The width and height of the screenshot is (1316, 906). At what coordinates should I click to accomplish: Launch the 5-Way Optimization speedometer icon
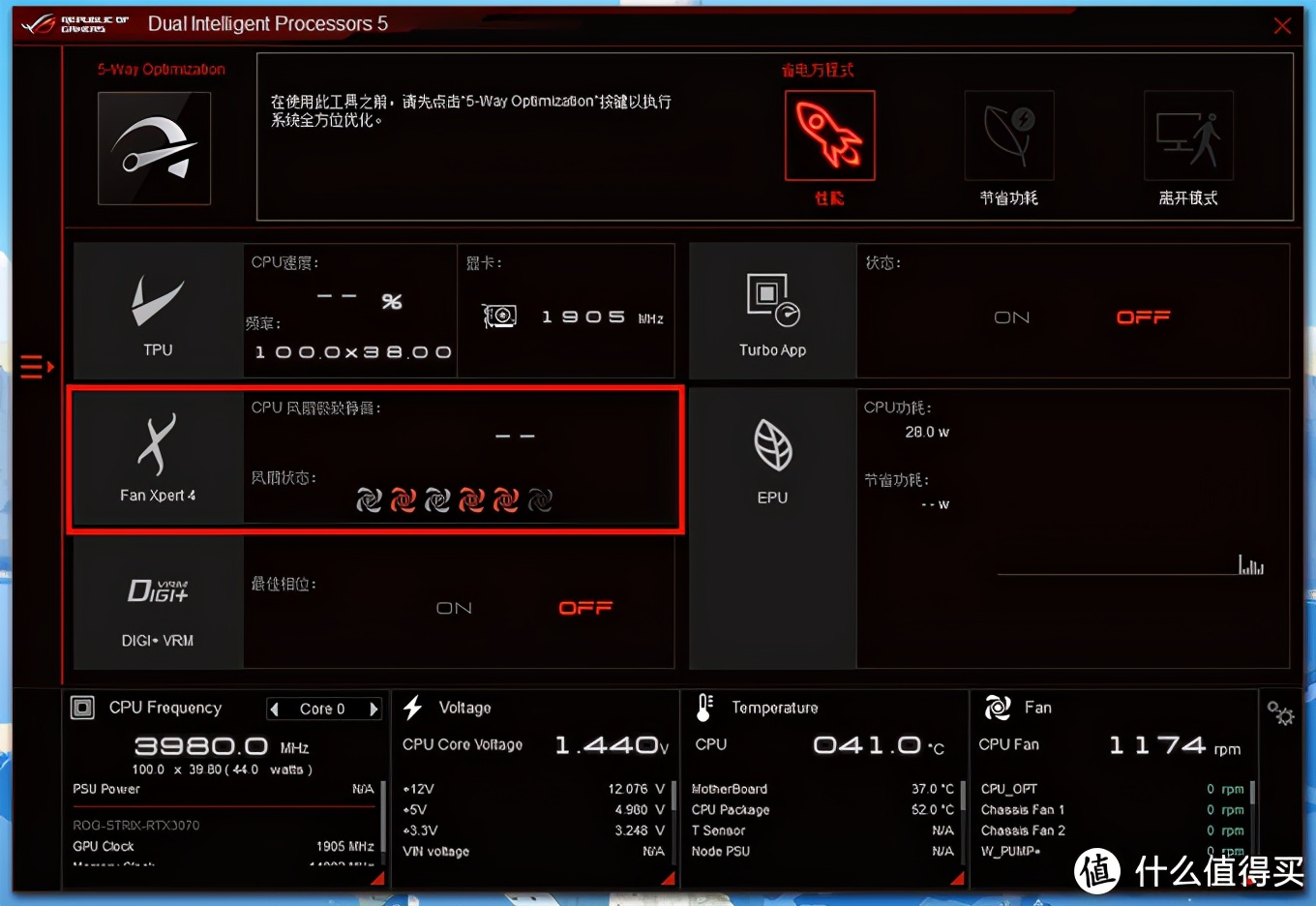[x=154, y=148]
